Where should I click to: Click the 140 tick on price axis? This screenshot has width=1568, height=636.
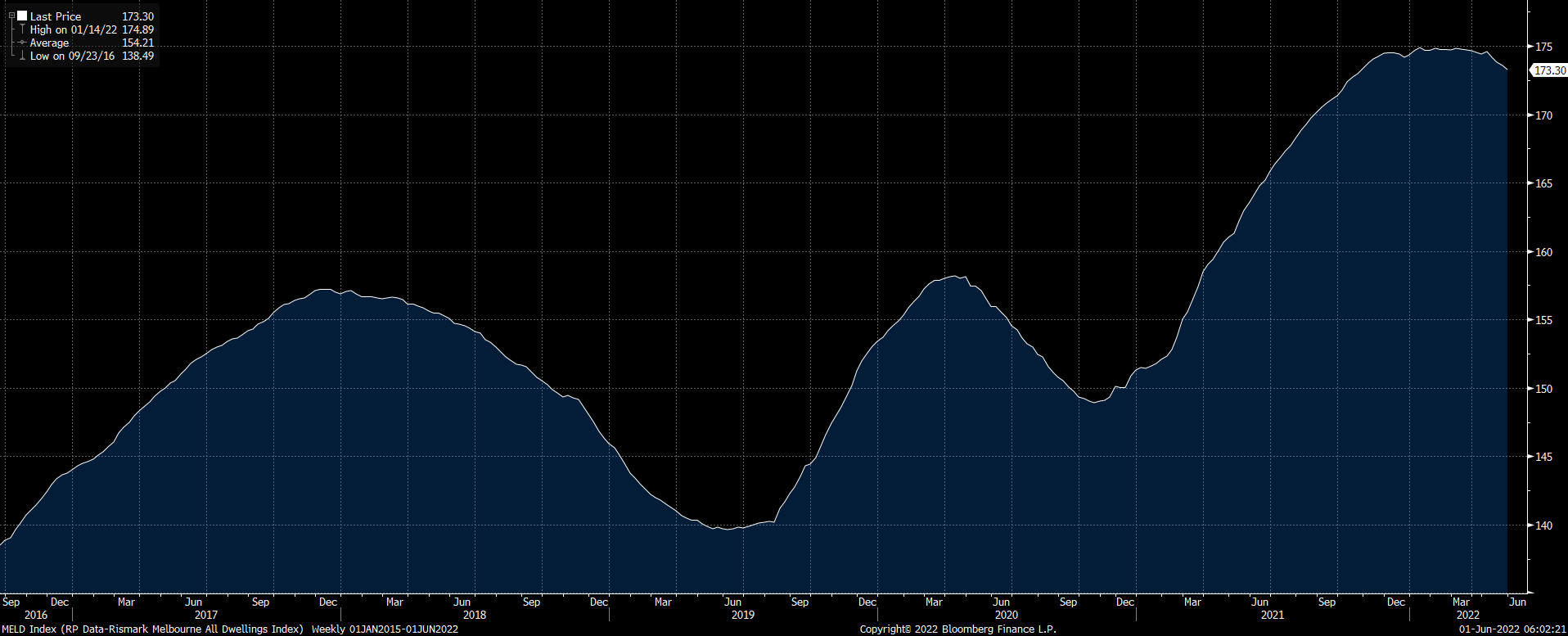[x=1543, y=525]
